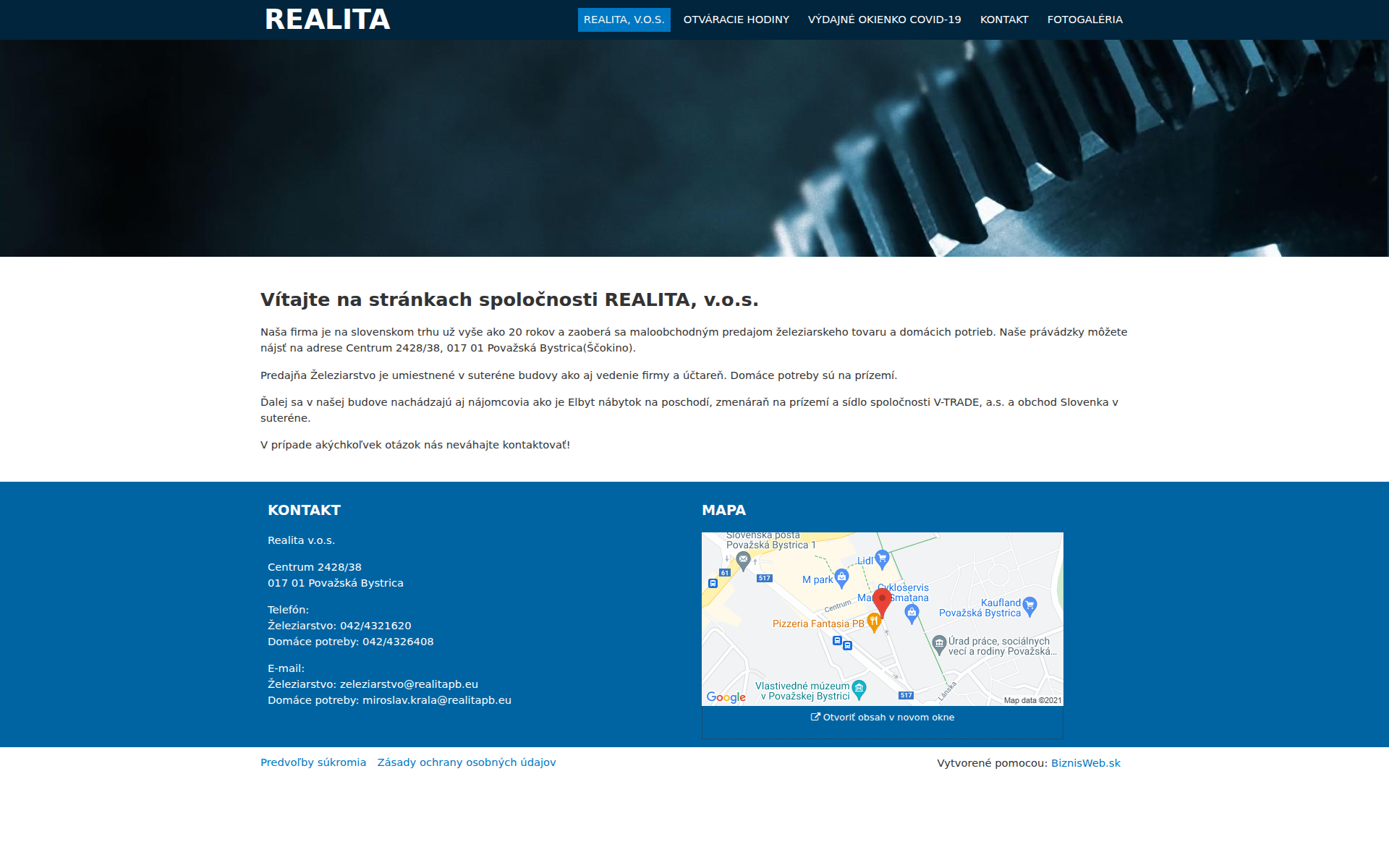1389x868 pixels.
Task: Click the Kaufland Považská Bystrica map marker
Action: point(1029,607)
